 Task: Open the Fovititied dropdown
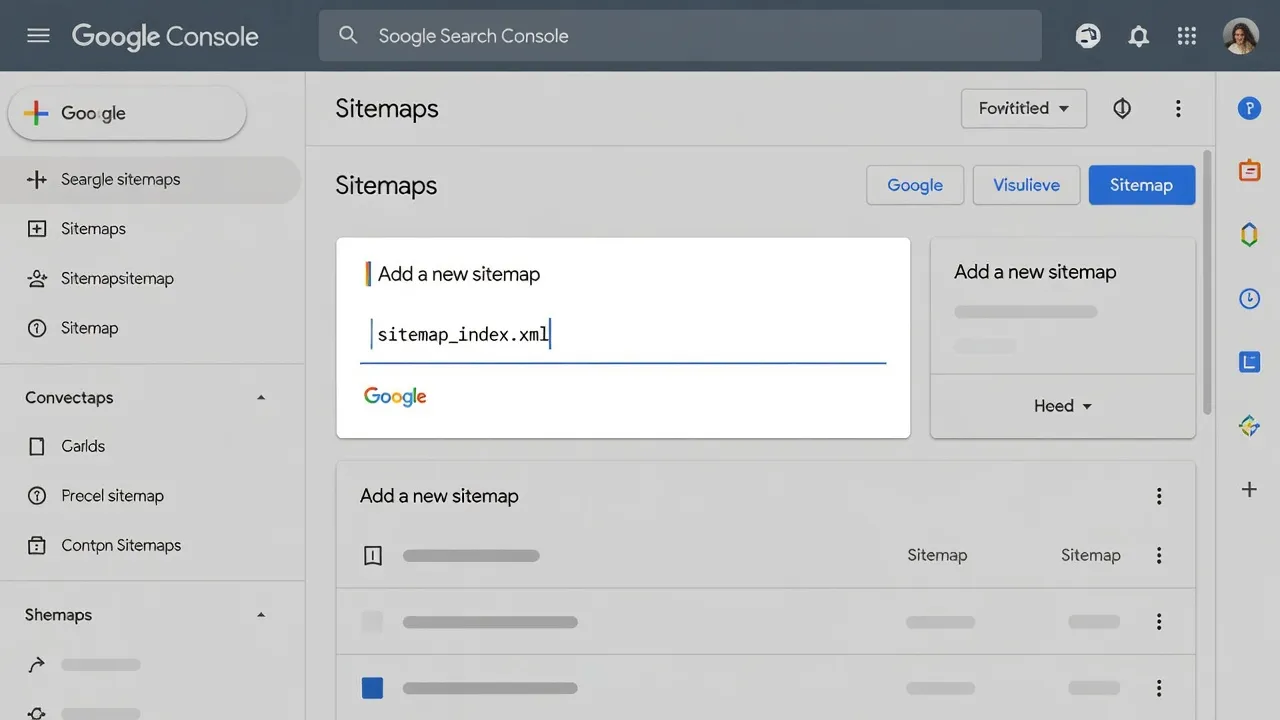[x=1024, y=108]
